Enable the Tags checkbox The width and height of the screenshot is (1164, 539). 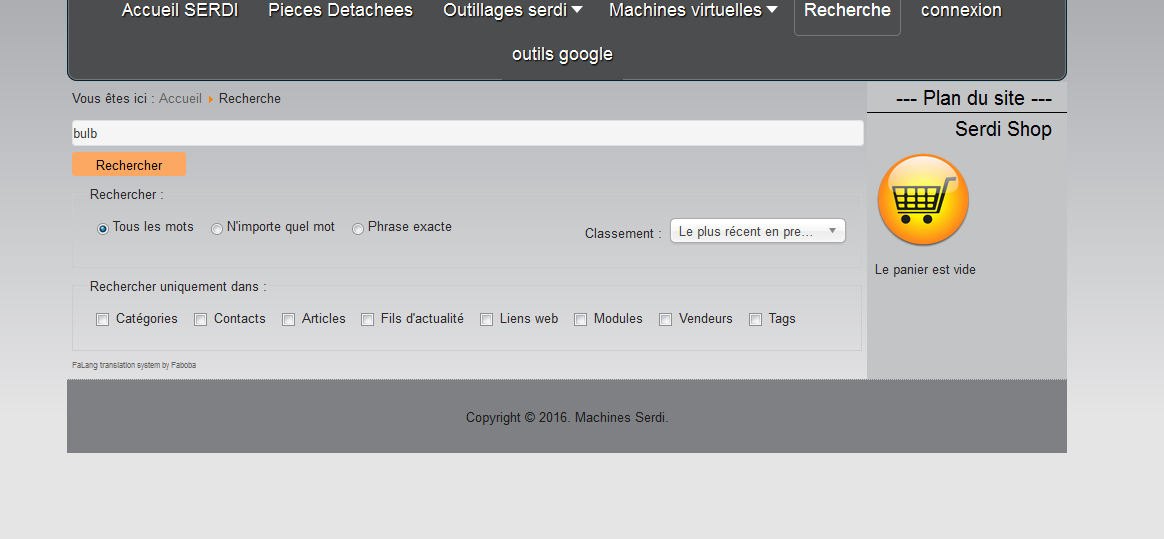tap(756, 320)
